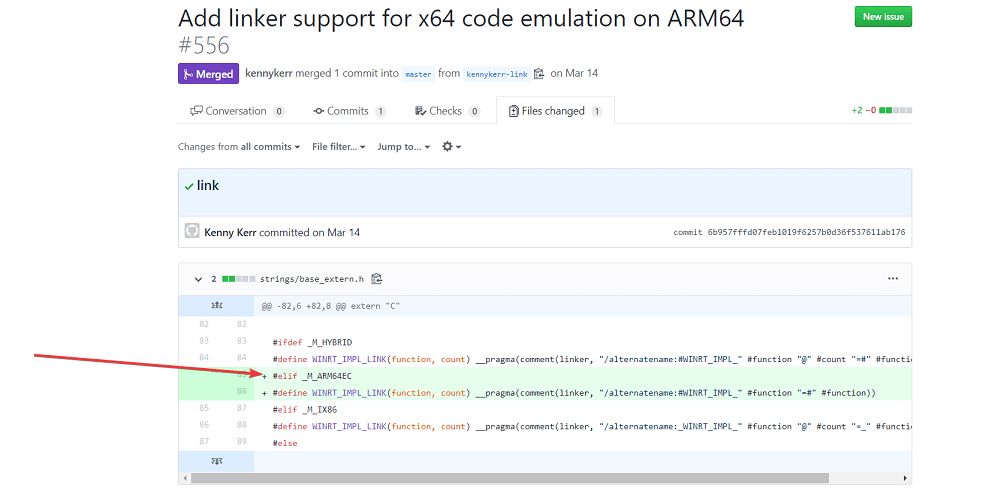Image resolution: width=998 pixels, height=500 pixels.
Task: Switch to the Commits tab
Action: [349, 111]
